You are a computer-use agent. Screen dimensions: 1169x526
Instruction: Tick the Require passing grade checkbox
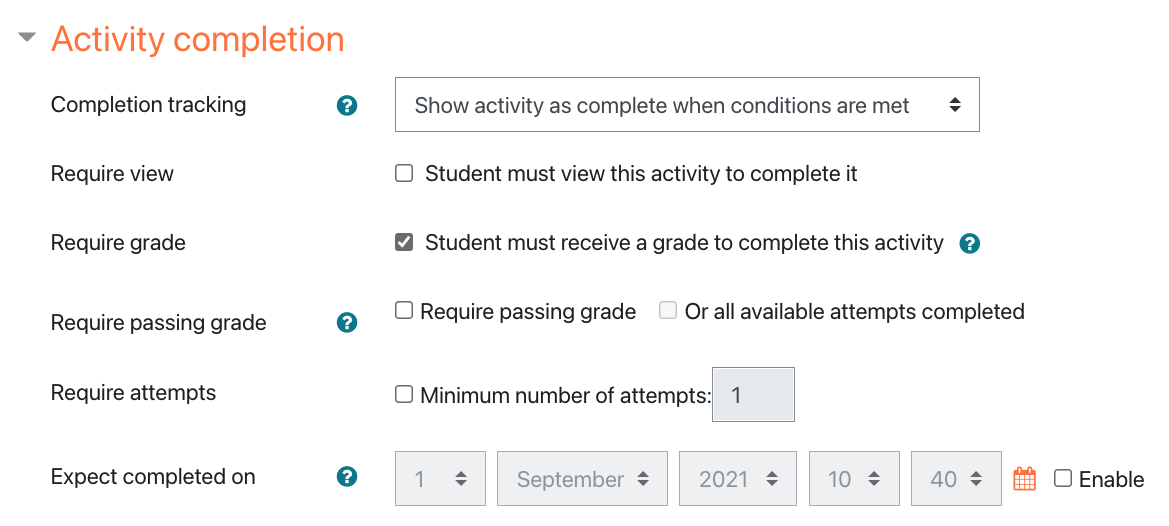coord(404,311)
